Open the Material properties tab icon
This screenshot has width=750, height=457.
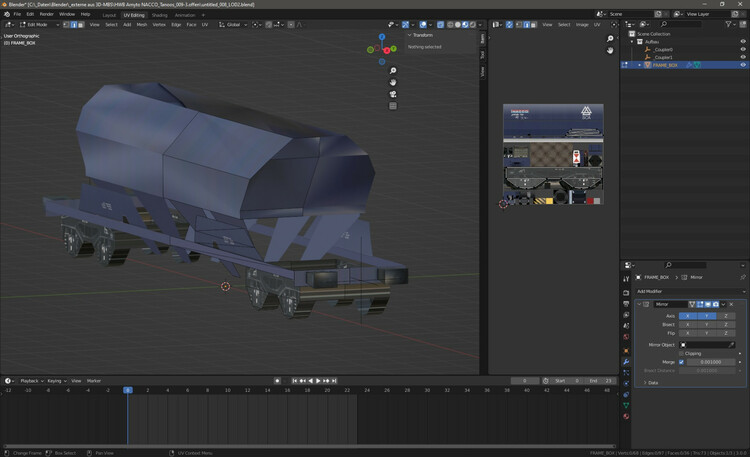coord(626,416)
